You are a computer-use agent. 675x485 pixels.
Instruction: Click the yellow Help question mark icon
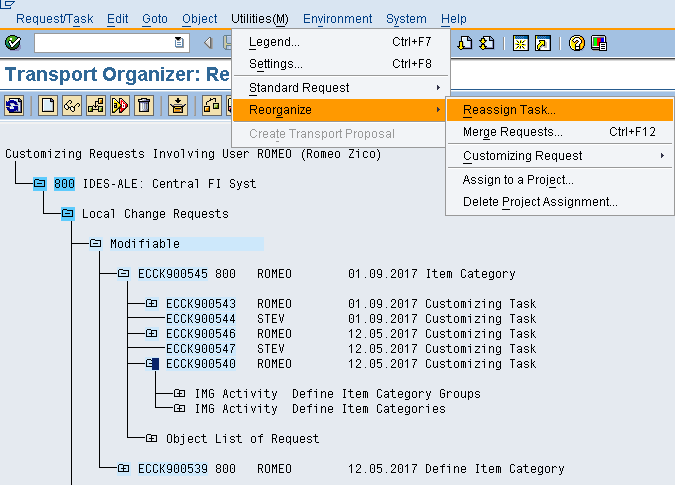point(576,43)
